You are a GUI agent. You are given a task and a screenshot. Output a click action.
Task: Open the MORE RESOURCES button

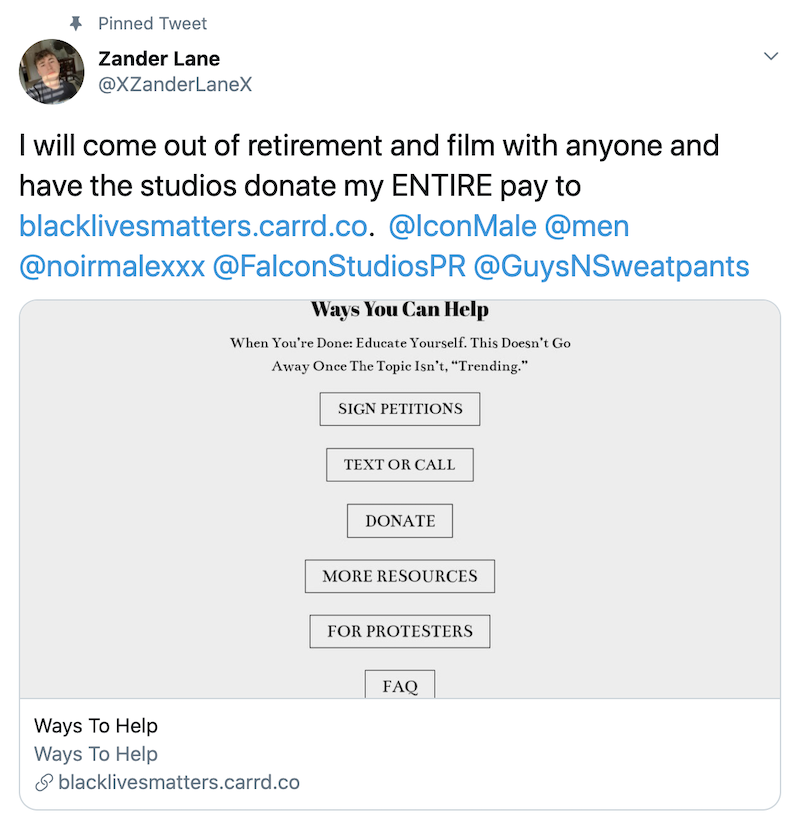(x=400, y=576)
